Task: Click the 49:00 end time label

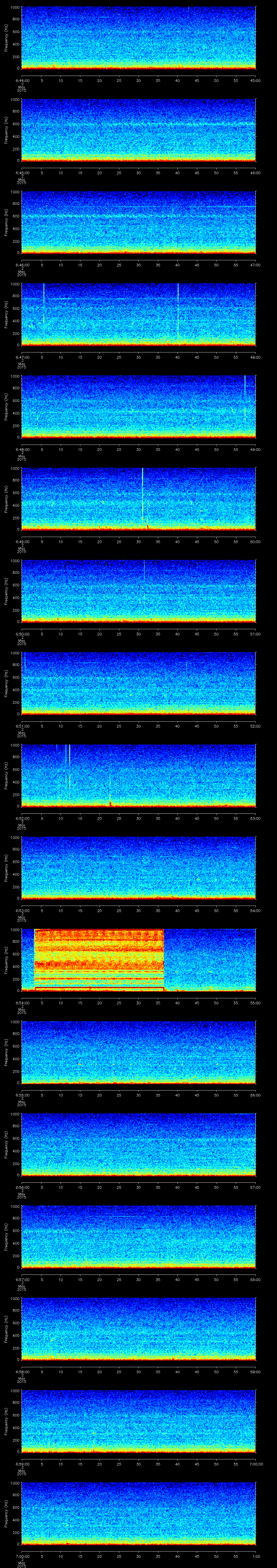Action: [255, 449]
